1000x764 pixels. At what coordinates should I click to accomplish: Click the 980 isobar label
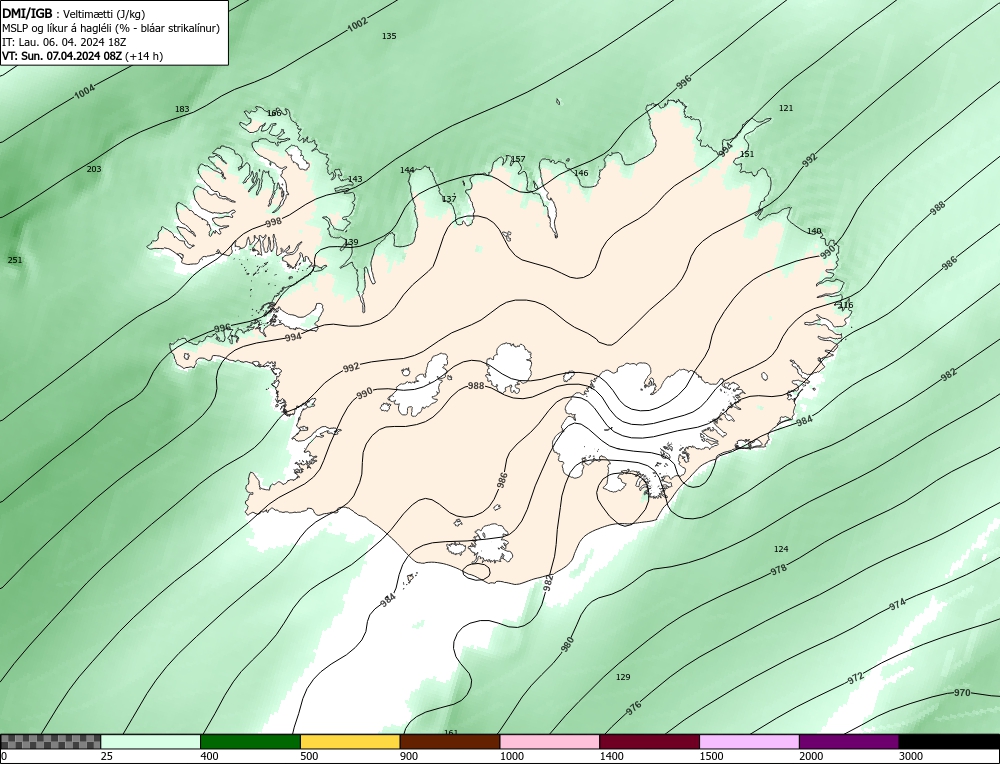point(567,644)
